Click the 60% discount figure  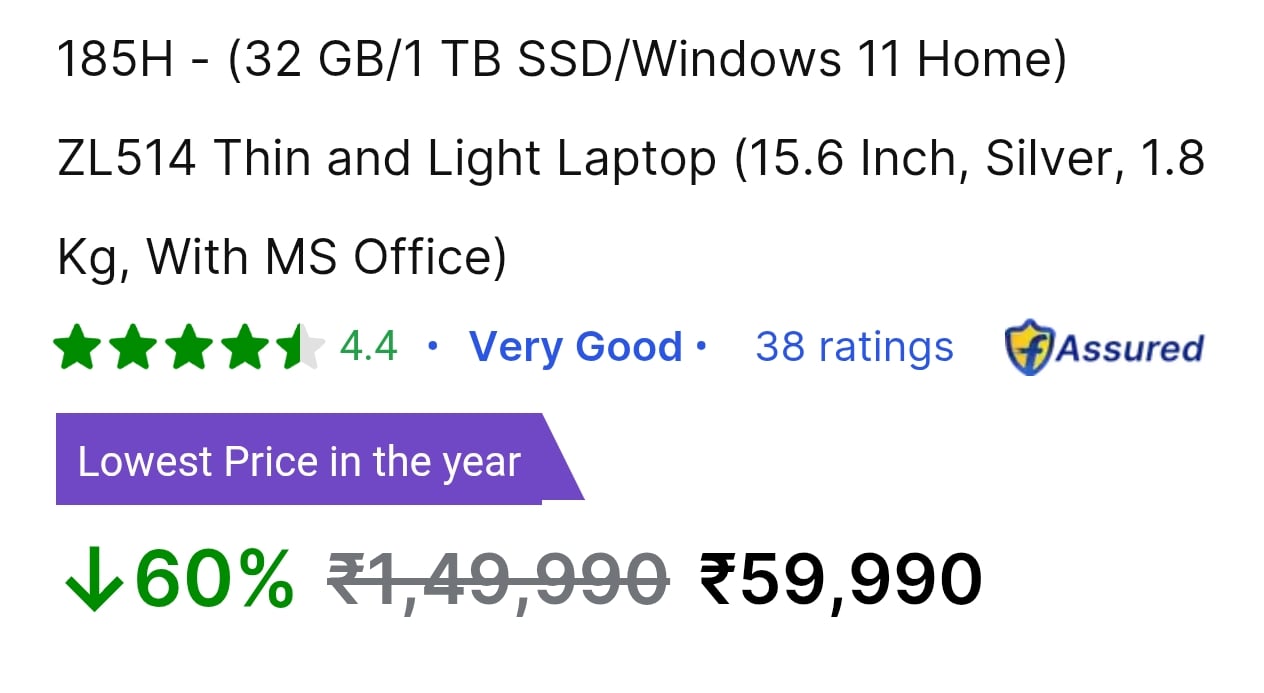click(214, 579)
